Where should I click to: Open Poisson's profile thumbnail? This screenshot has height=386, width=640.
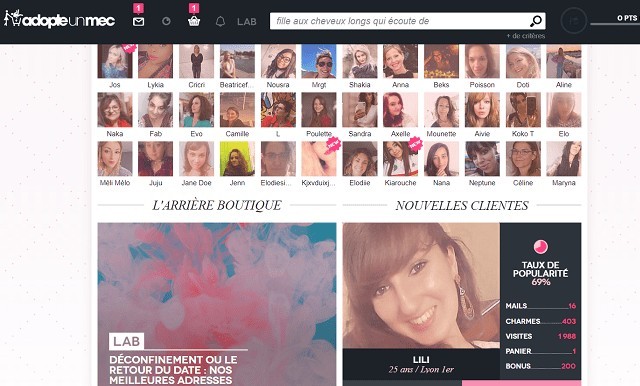tap(482, 61)
